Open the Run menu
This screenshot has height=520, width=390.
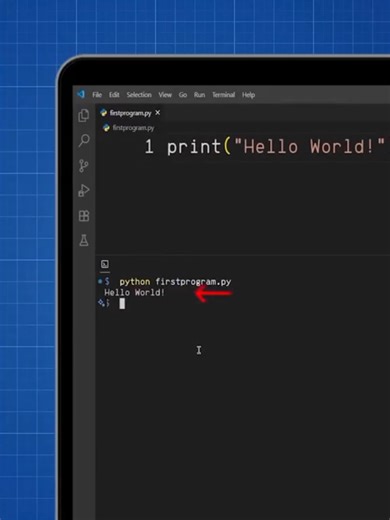(199, 95)
